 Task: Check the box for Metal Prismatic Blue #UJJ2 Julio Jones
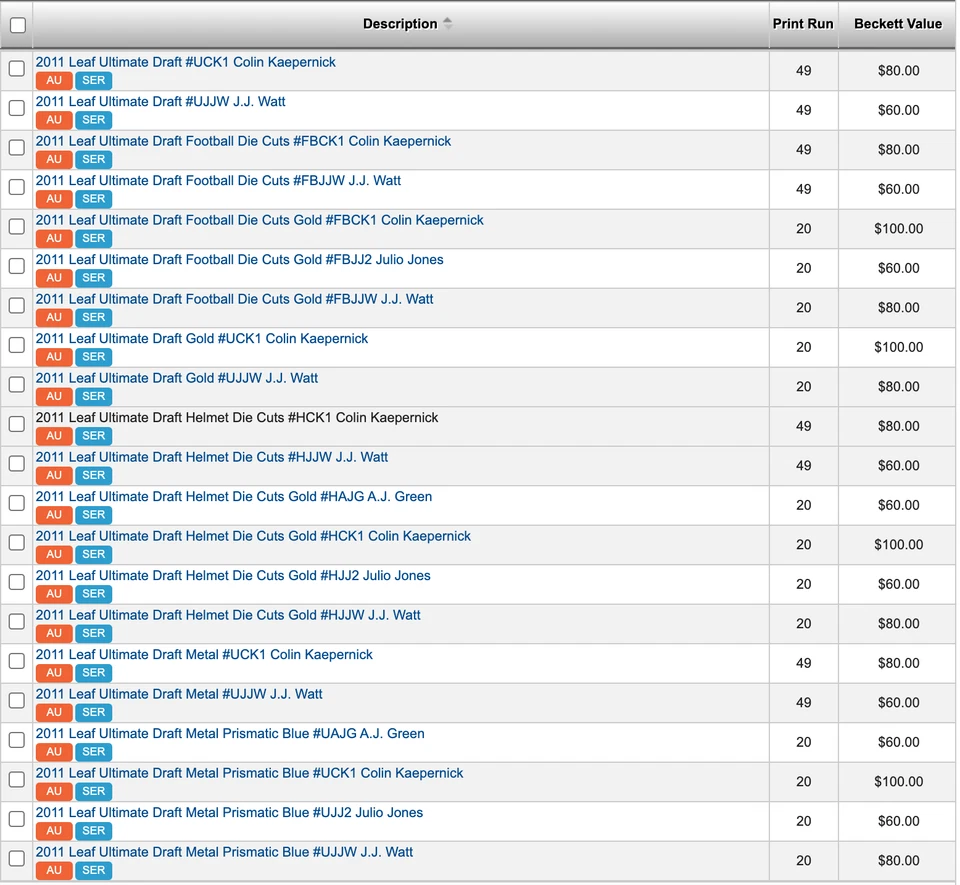point(17,818)
